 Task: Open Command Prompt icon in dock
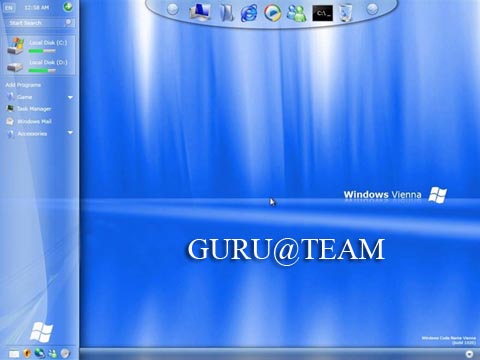pos(322,13)
